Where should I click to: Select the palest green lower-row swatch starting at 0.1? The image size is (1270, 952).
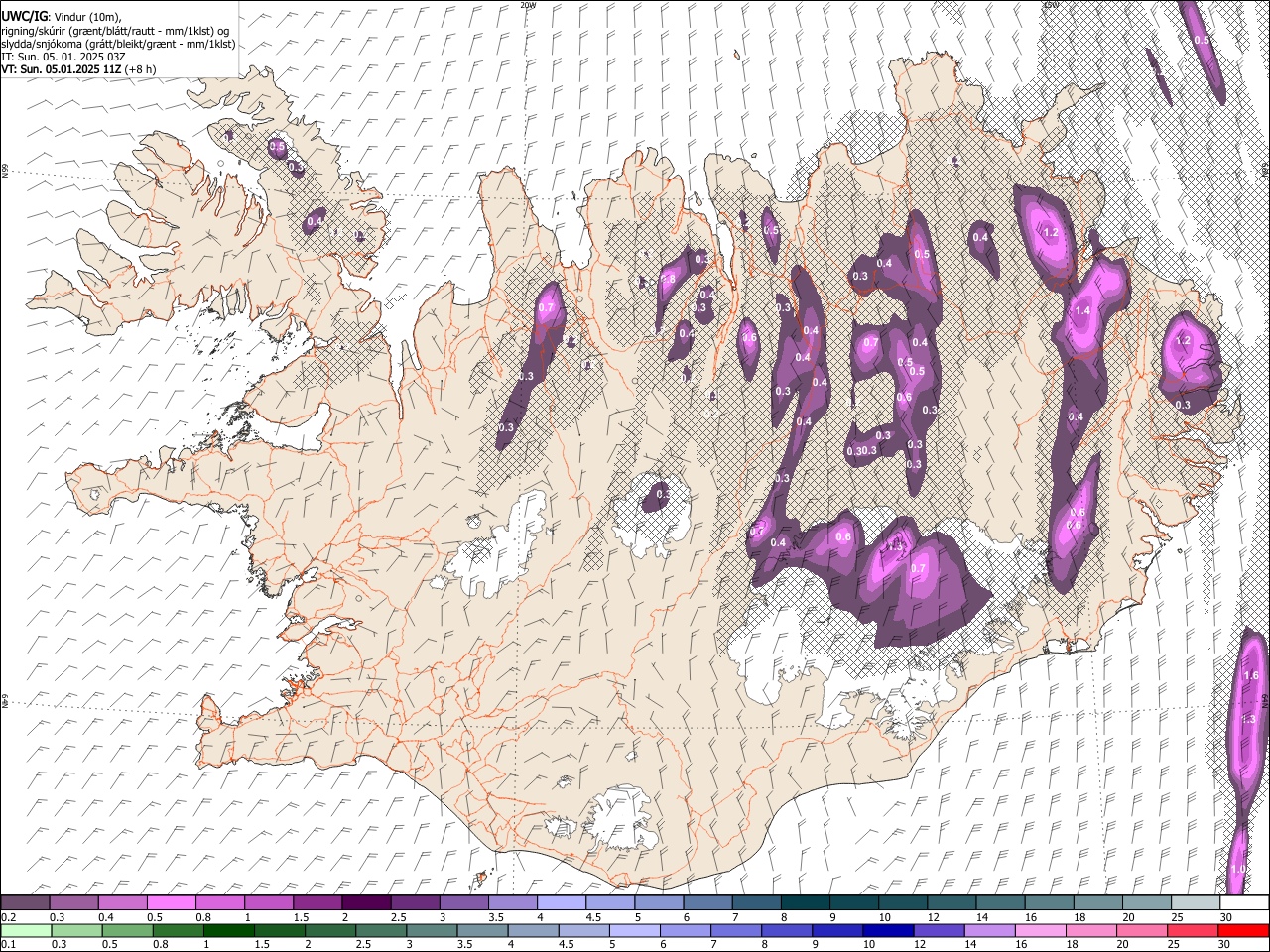tap(26, 930)
